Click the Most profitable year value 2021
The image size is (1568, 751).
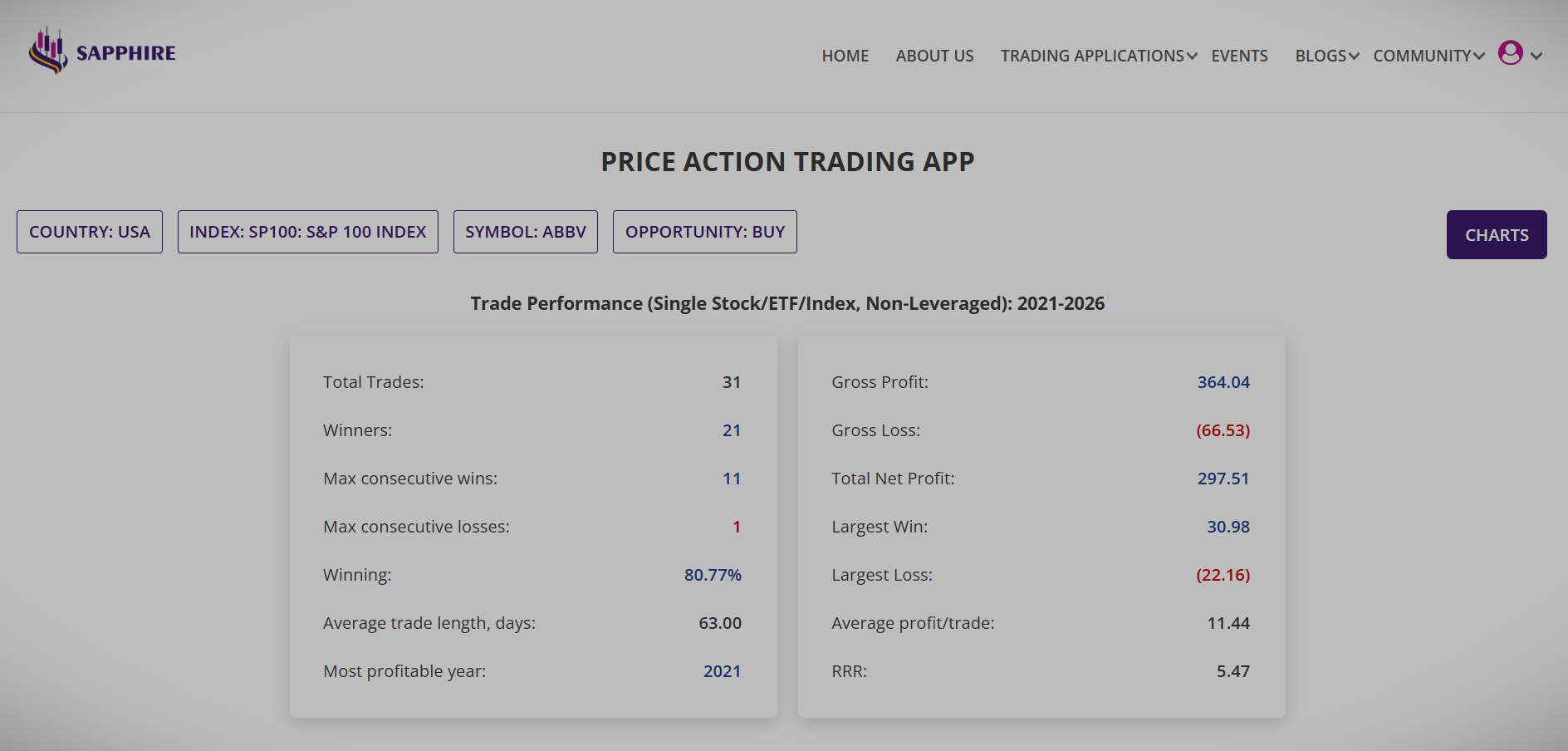coord(722,671)
